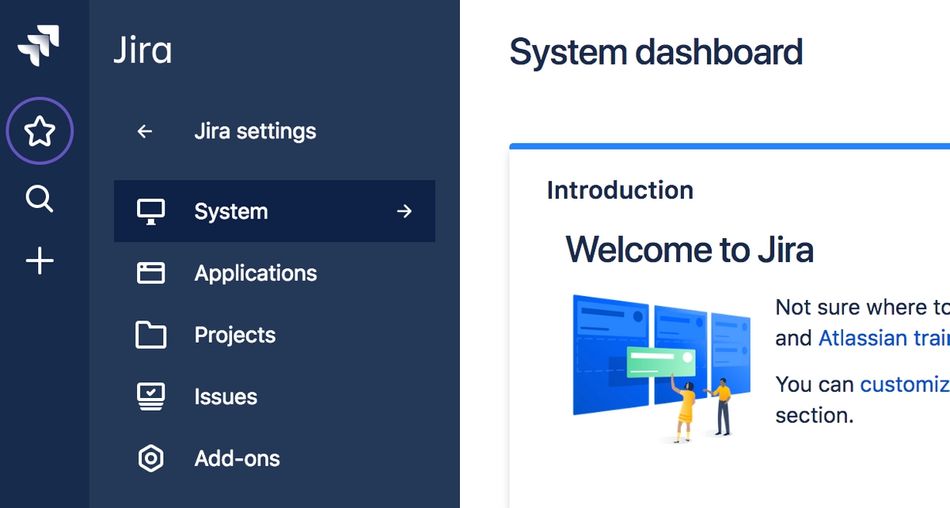This screenshot has height=508, width=950.
Task: Click the System monitor icon
Action: tap(150, 212)
